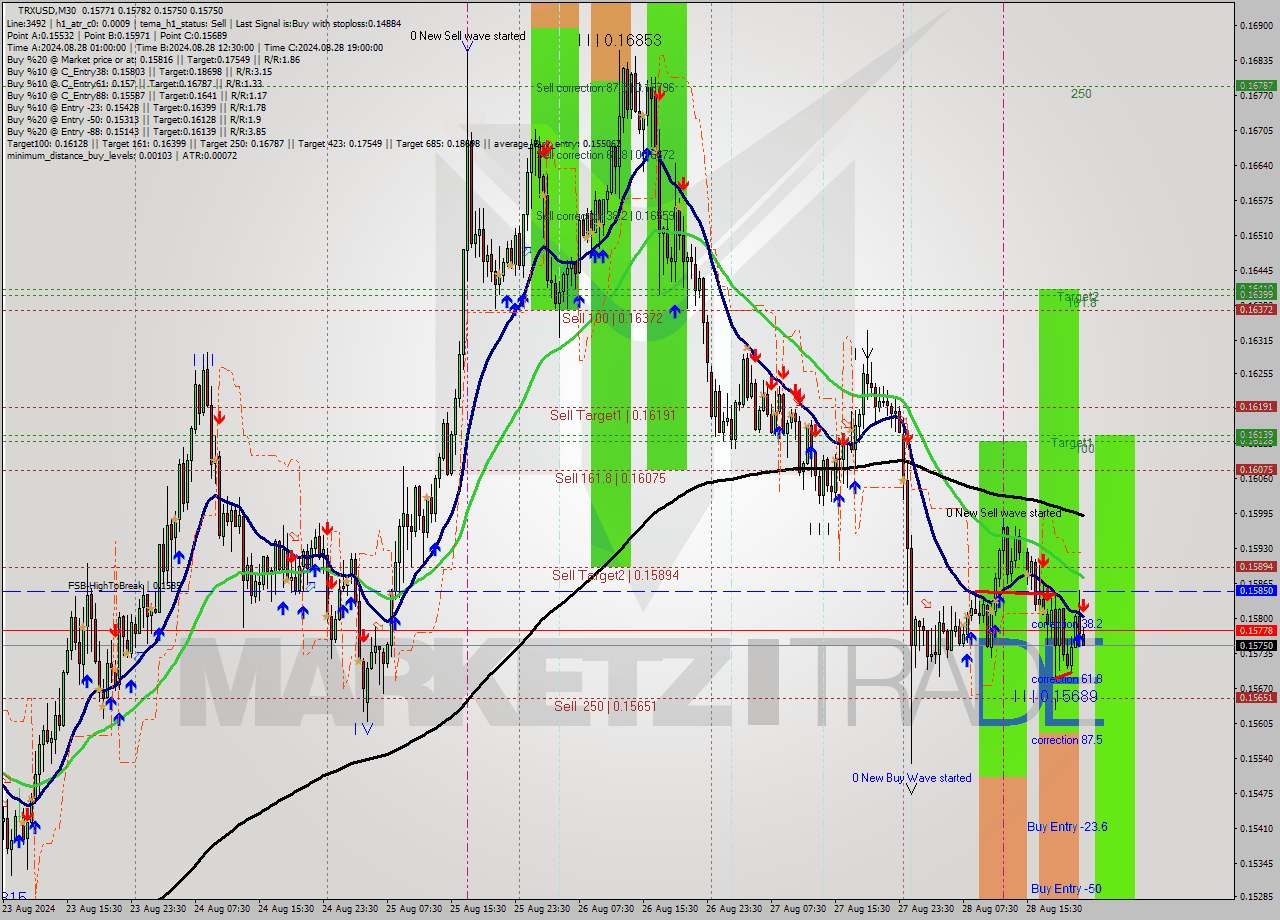Click the '28 Aug 15:30' time label
This screenshot has height=920, width=1280.
pos(1054,909)
